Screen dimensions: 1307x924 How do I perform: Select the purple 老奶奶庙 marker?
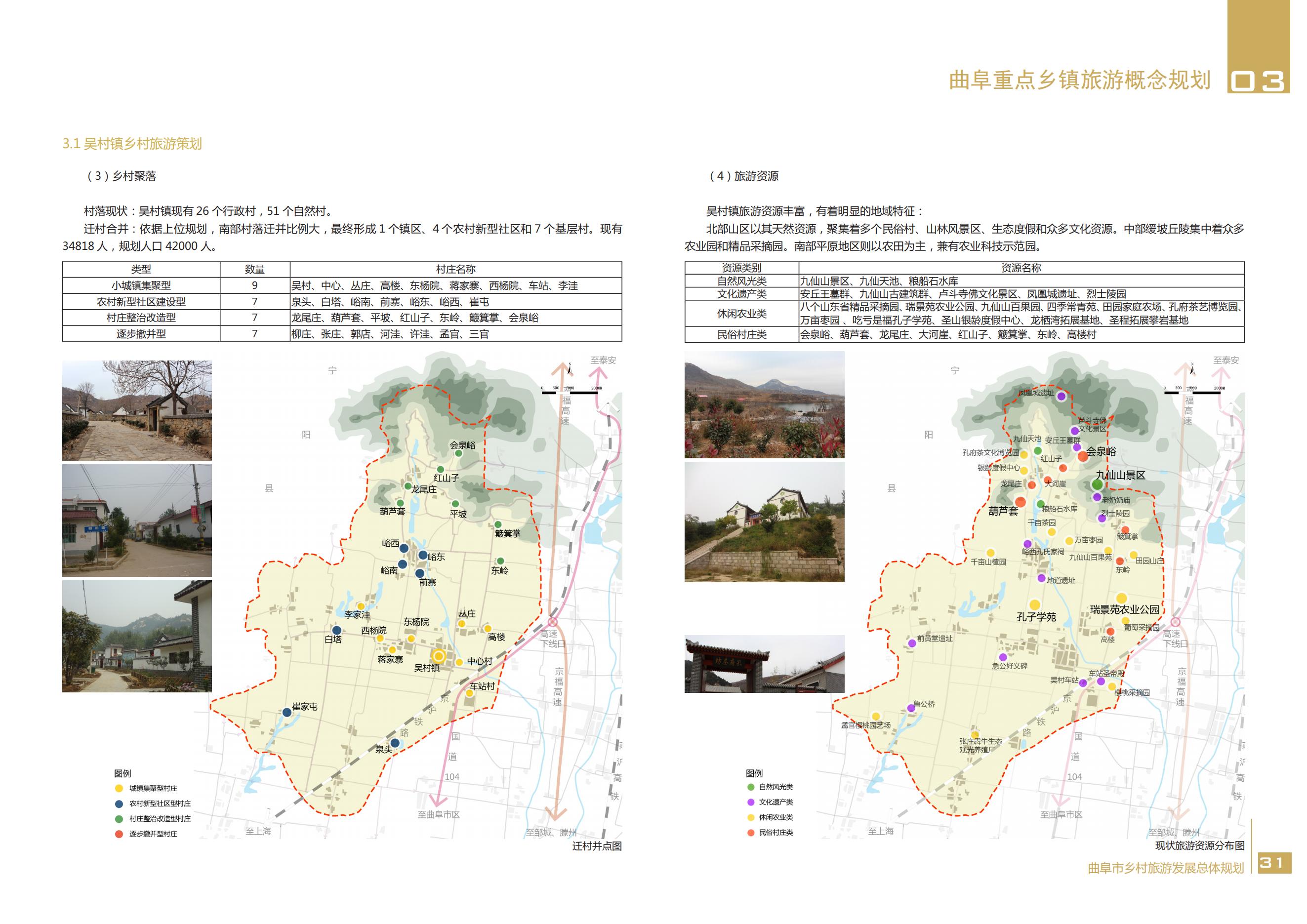[x=1097, y=497]
